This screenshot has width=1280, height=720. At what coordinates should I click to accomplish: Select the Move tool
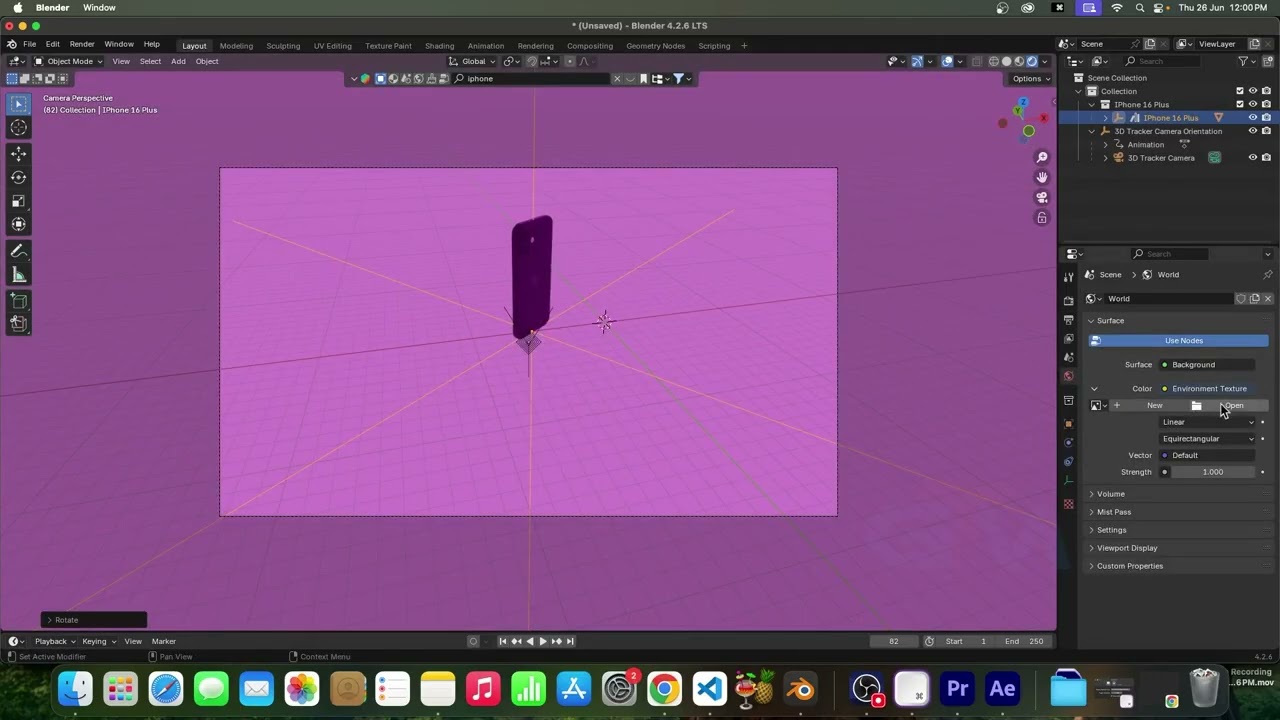[x=18, y=153]
